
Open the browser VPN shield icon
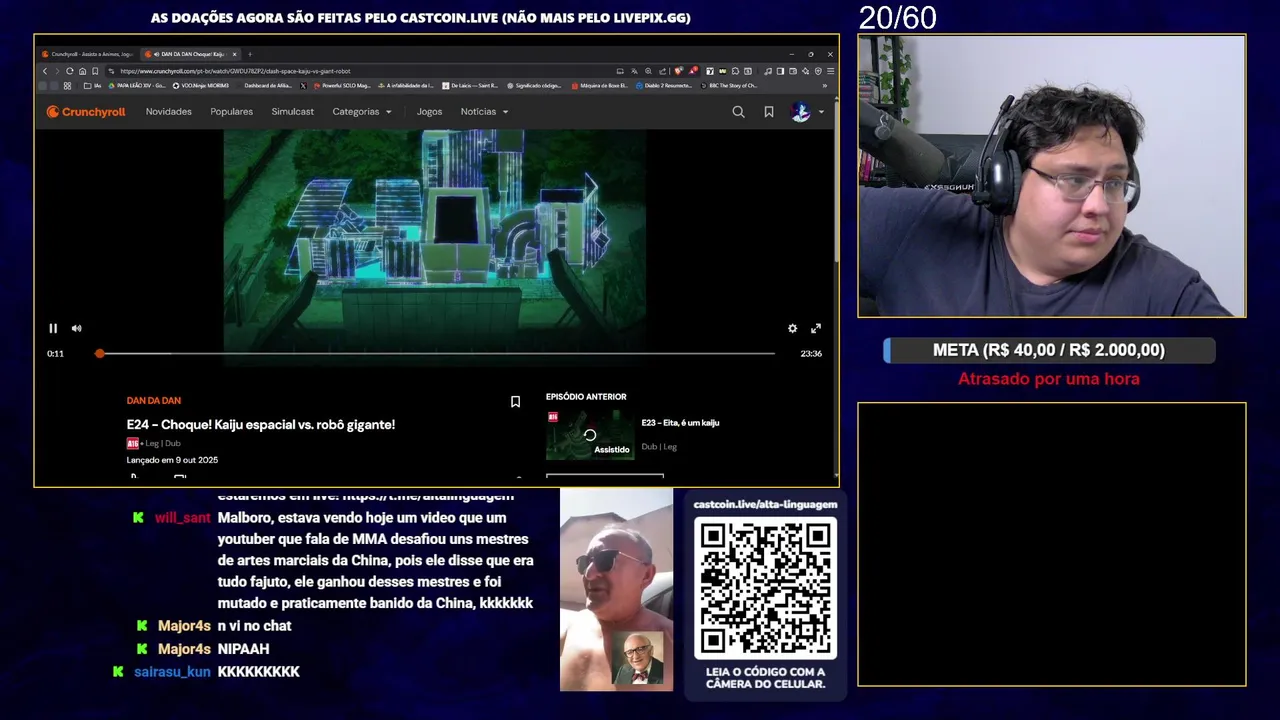[x=818, y=71]
